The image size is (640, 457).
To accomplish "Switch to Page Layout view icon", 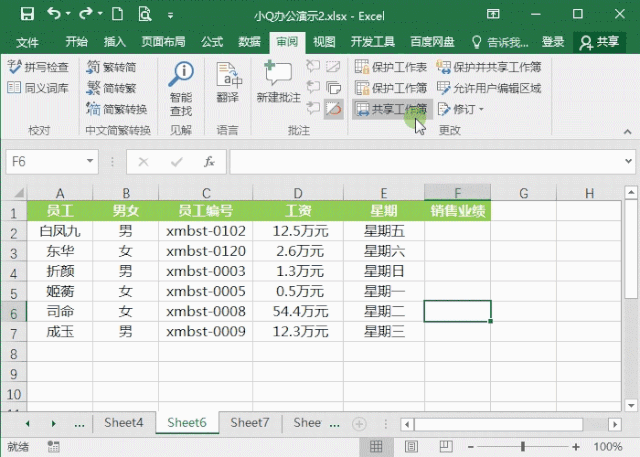I will pyautogui.click(x=411, y=446).
